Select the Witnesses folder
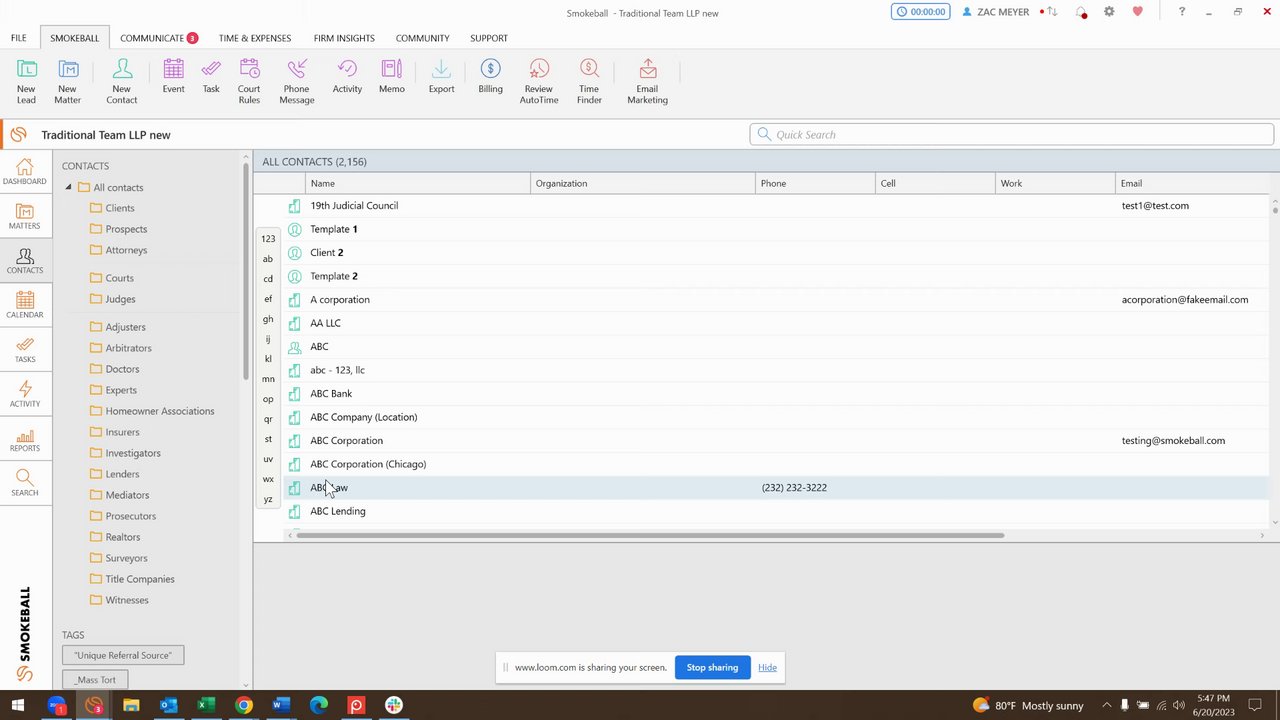 pyautogui.click(x=119, y=600)
